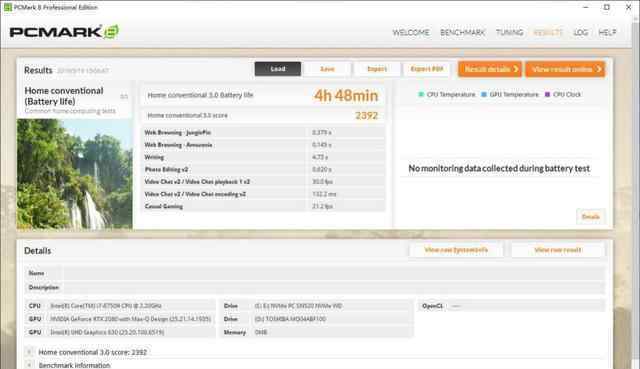Toggle the GPU Temperature legend marker
Screen dimensions: 640x369
[x=484, y=94]
